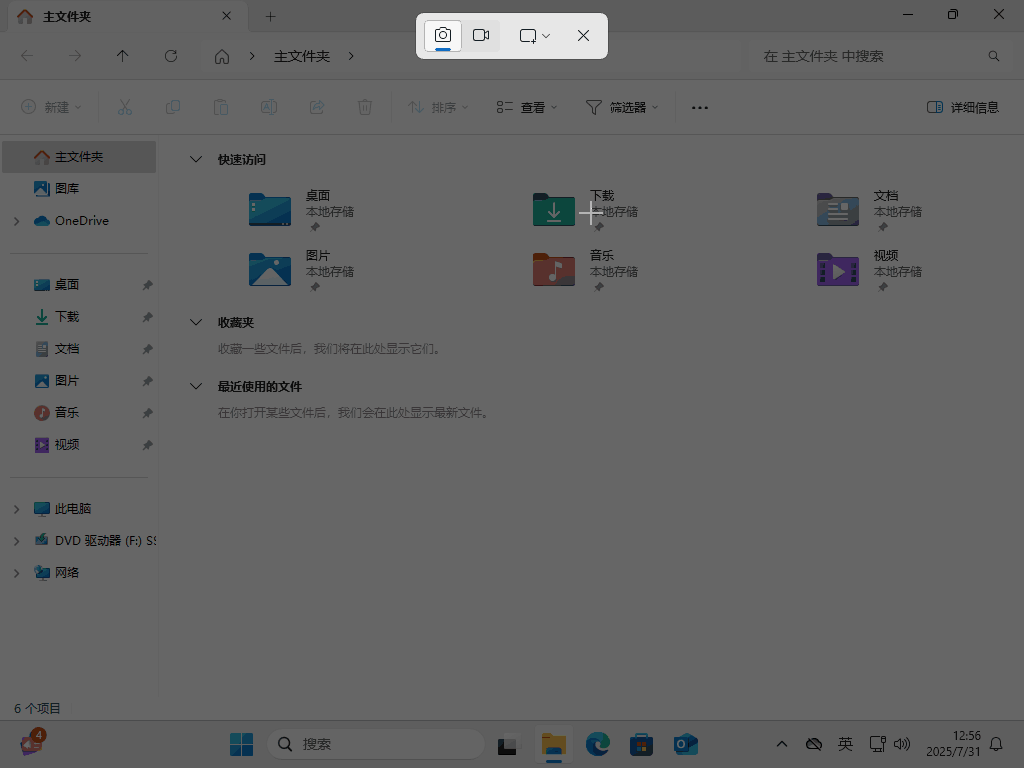Open the snip shape dropdown

pyautogui.click(x=535, y=36)
